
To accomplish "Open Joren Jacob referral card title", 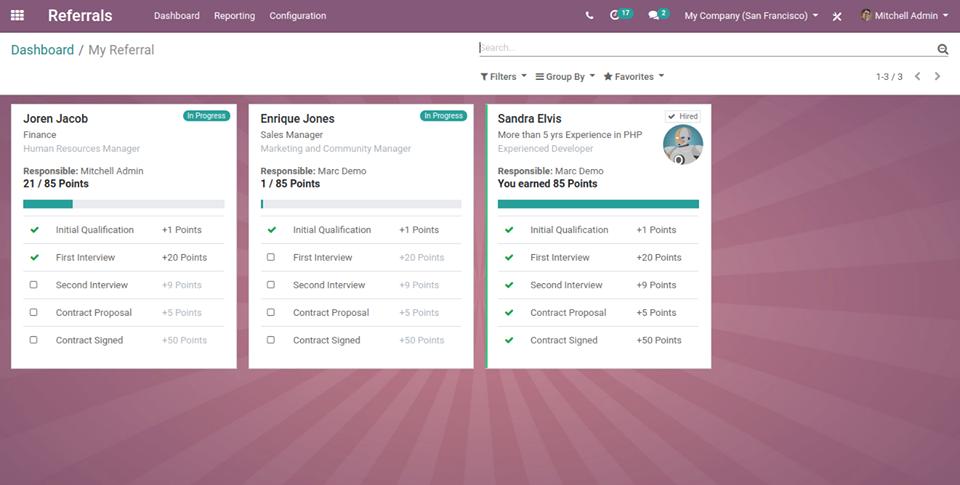I will point(56,119).
